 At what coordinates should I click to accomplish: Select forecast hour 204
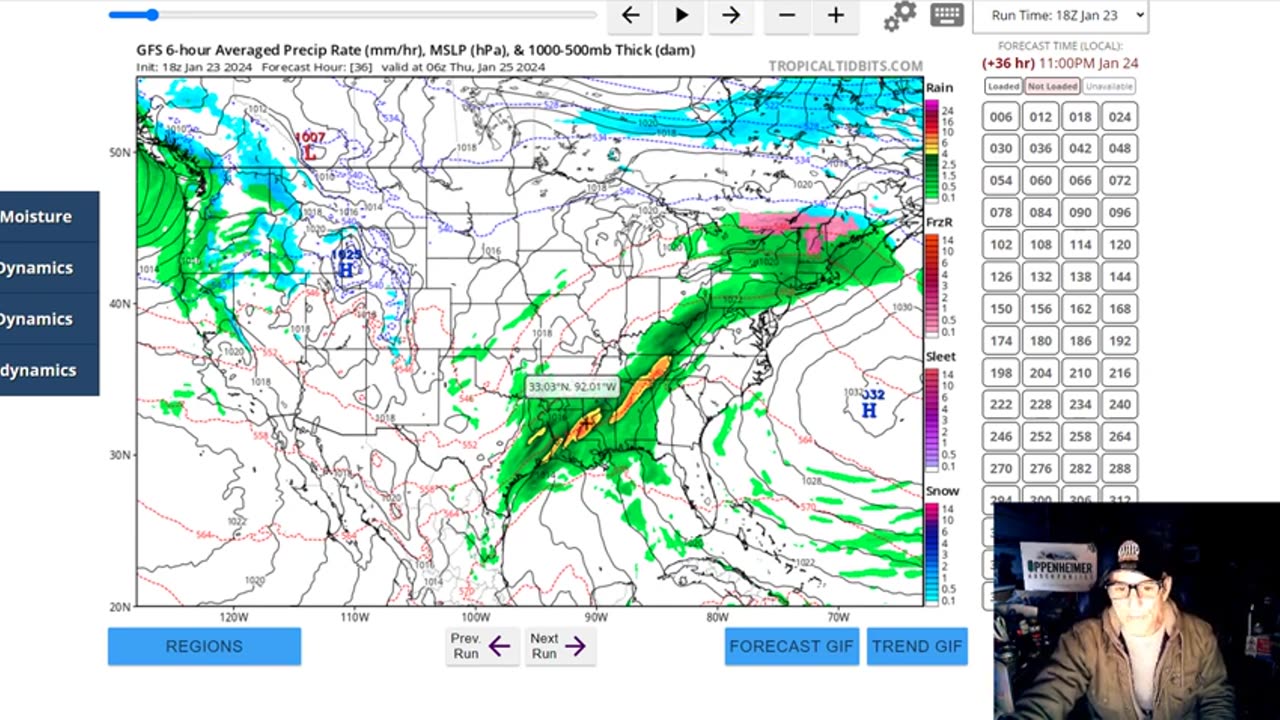click(1041, 373)
